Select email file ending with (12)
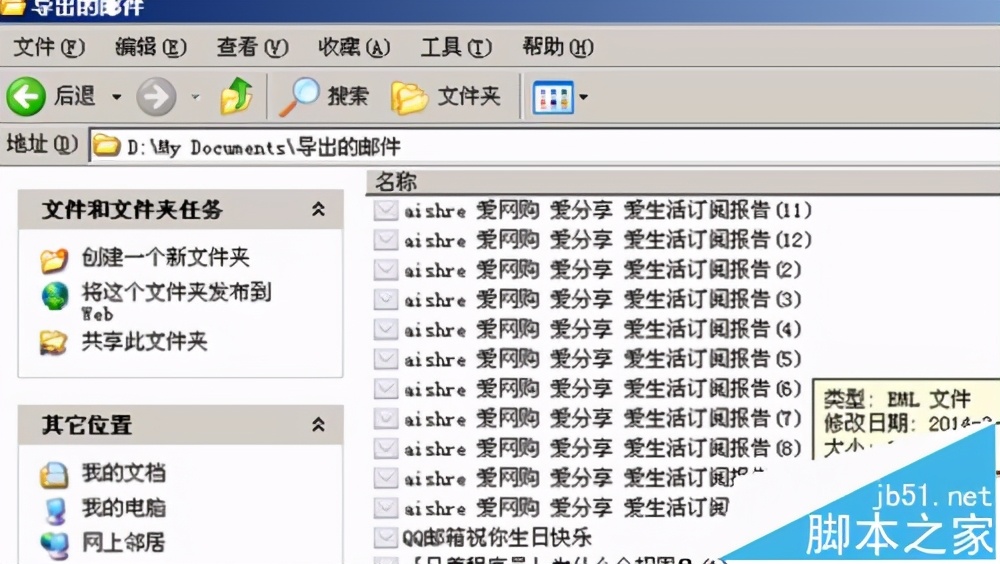Viewport: 1000px width, 564px height. click(x=607, y=240)
